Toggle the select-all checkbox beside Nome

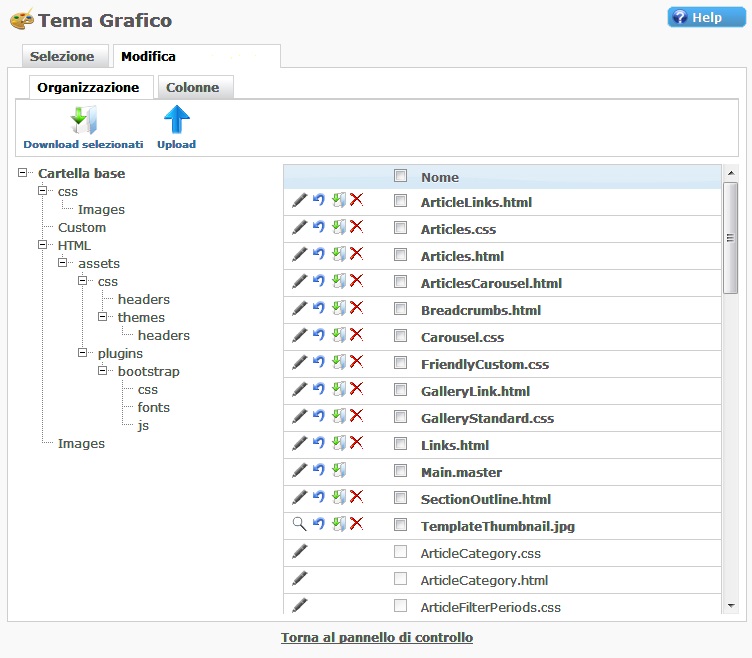coord(400,176)
